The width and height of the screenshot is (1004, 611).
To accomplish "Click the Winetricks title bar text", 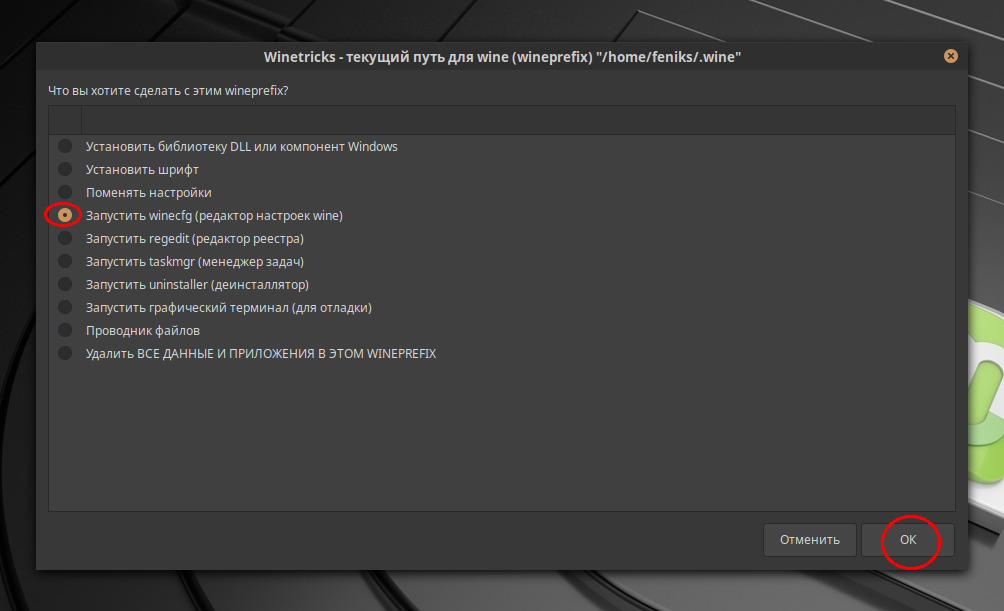I will tap(502, 57).
